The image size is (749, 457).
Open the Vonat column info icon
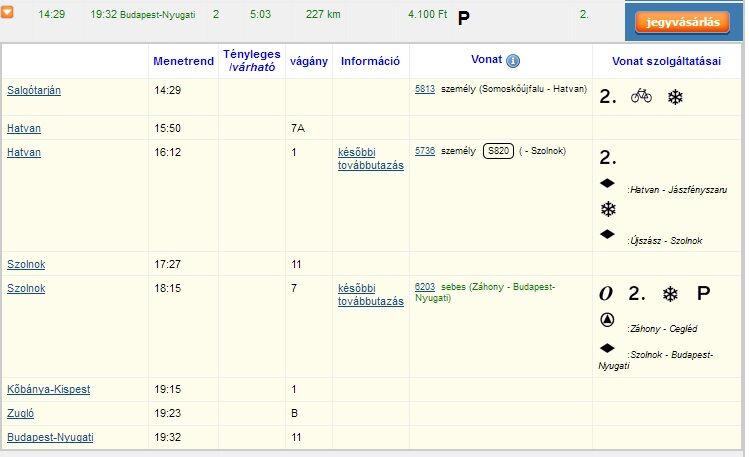point(513,61)
